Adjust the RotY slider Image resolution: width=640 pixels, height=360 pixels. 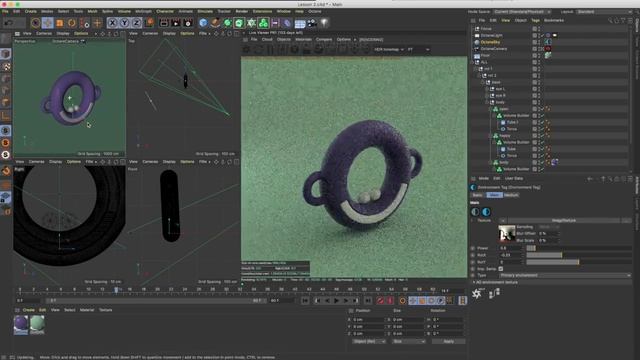[578, 262]
